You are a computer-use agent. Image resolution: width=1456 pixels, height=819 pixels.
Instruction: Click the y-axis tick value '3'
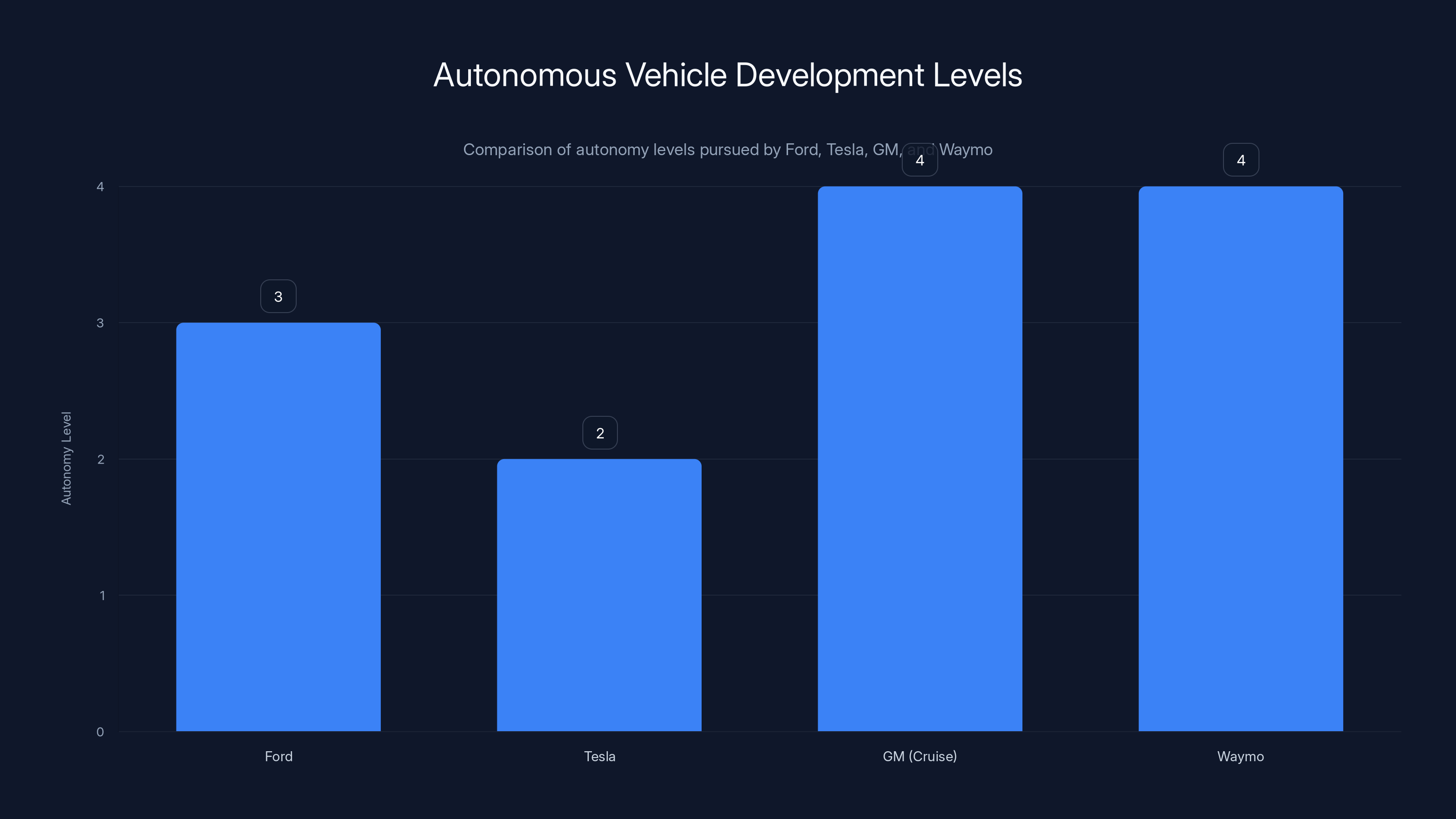[102, 324]
